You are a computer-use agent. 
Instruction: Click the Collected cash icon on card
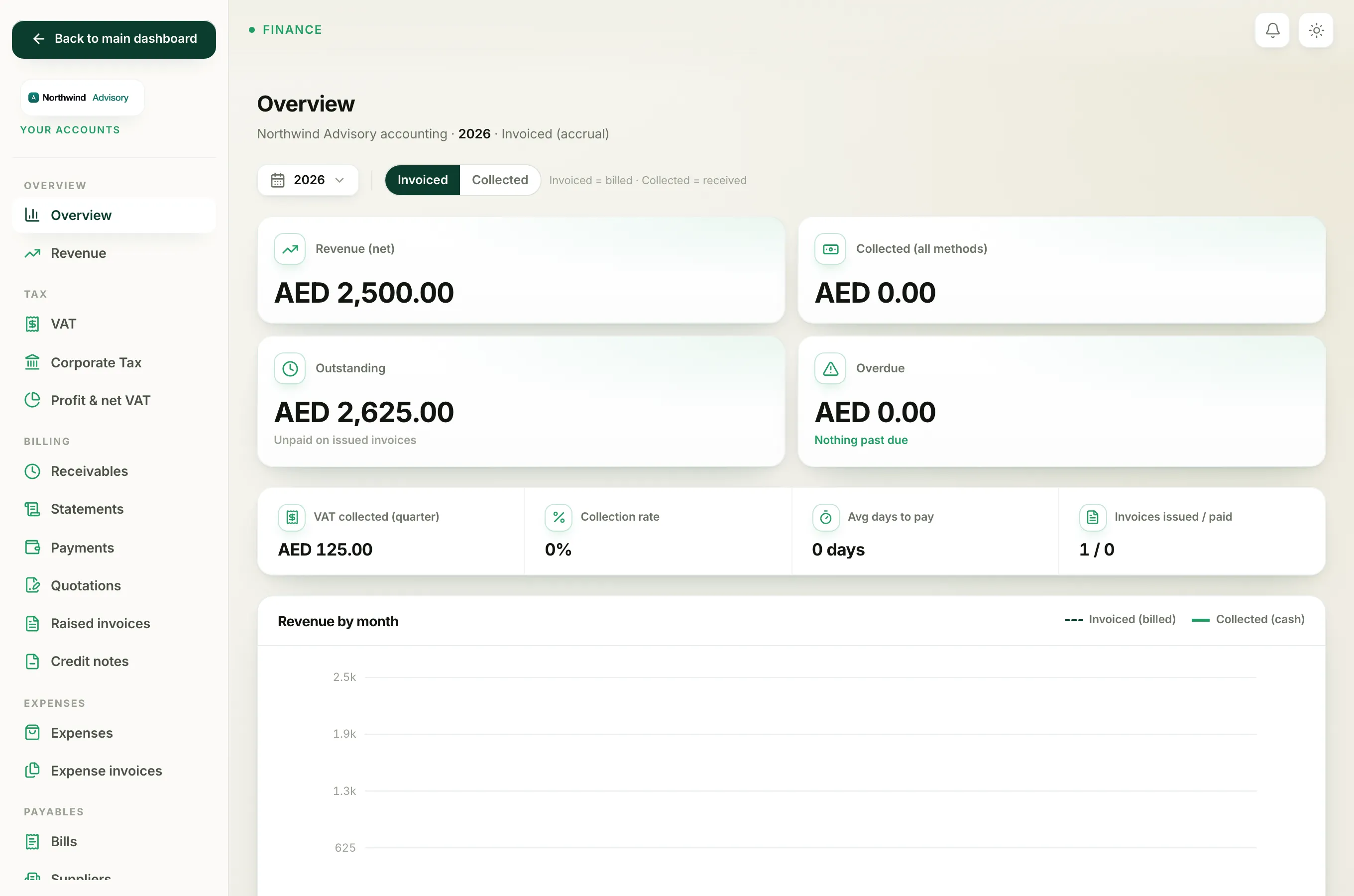pyautogui.click(x=830, y=248)
